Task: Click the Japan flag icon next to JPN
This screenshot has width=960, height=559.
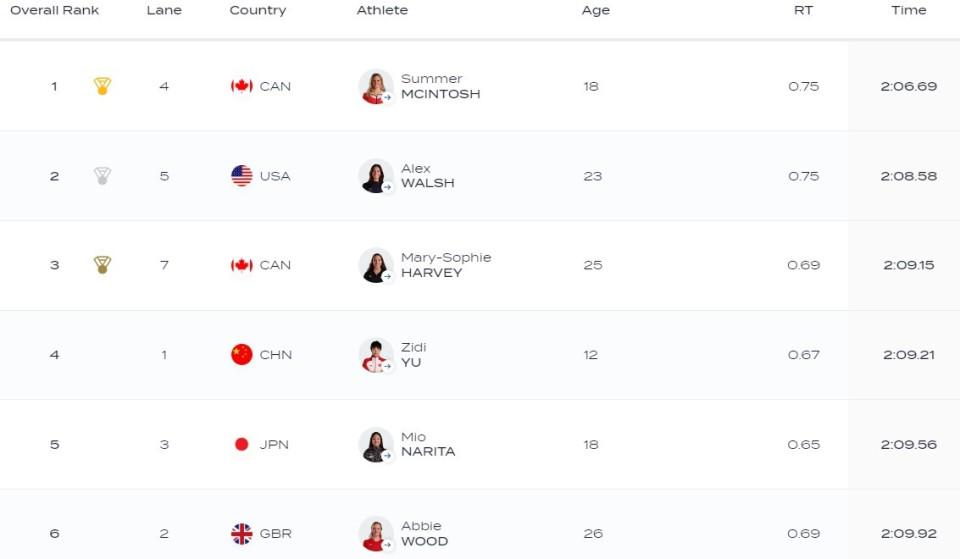Action: (x=242, y=445)
